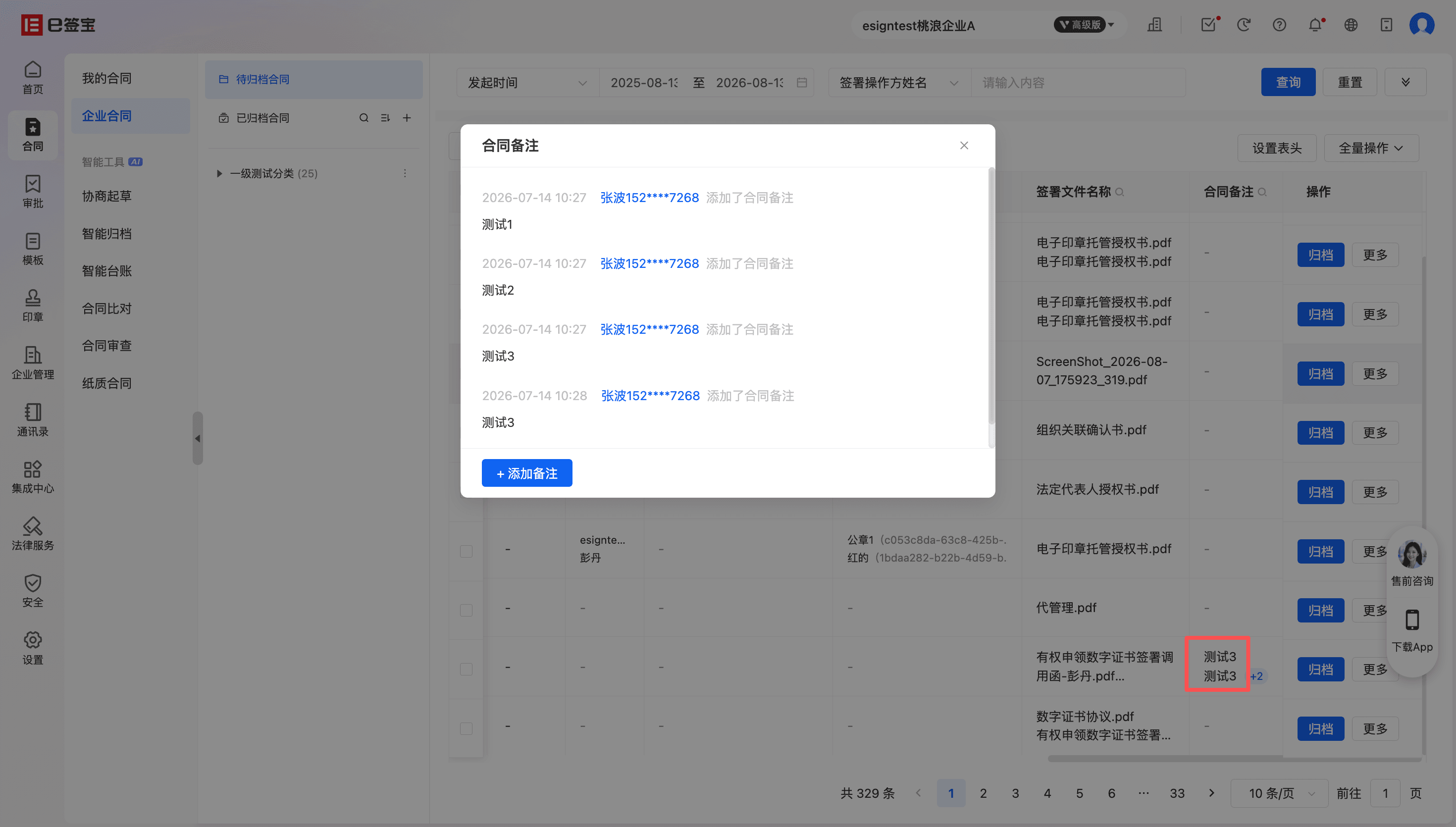Click the search icon beside 合同备注 header
The height and width of the screenshot is (827, 1456).
pyautogui.click(x=1262, y=192)
